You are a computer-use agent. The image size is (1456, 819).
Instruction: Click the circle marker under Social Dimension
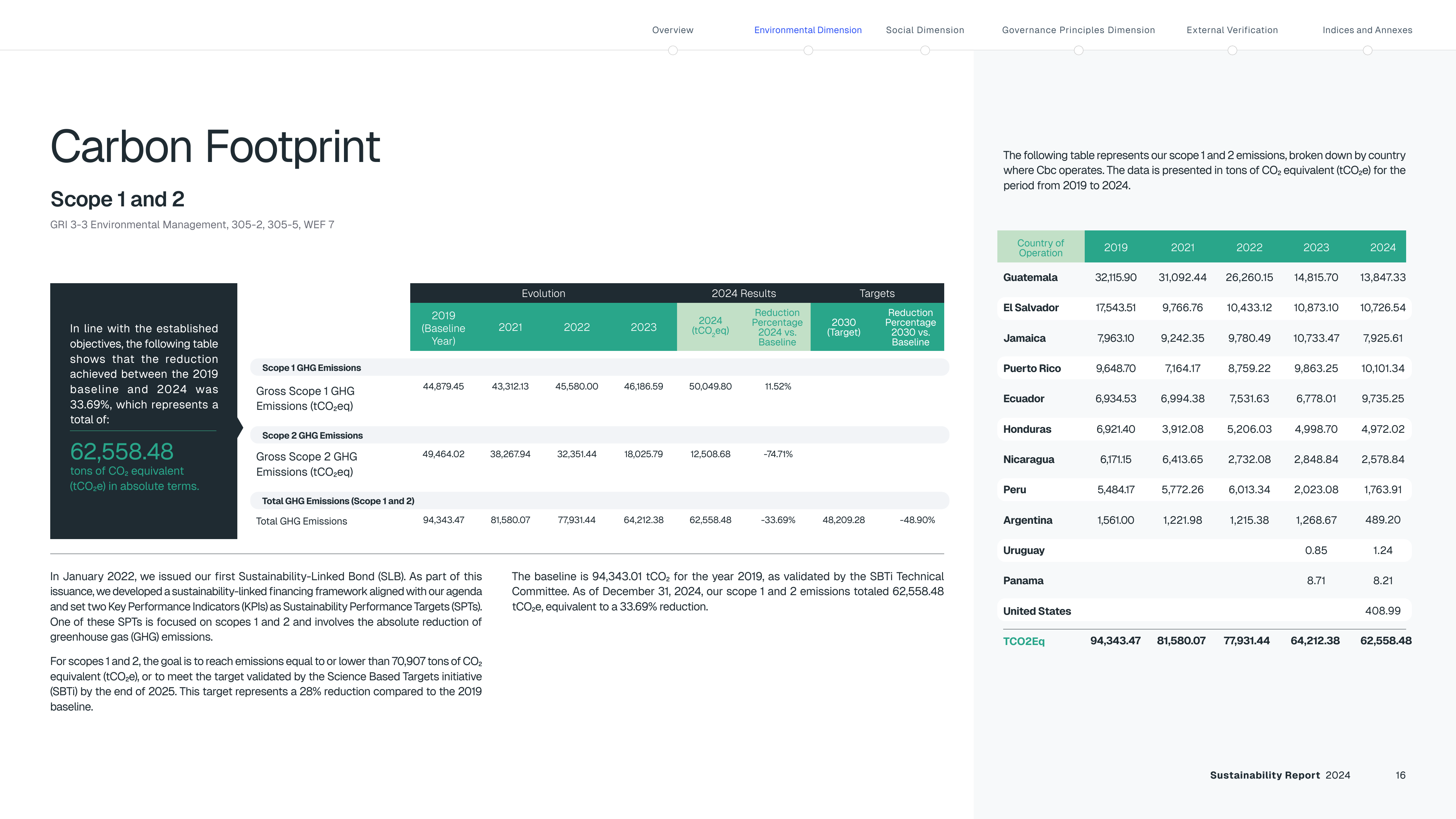(925, 50)
